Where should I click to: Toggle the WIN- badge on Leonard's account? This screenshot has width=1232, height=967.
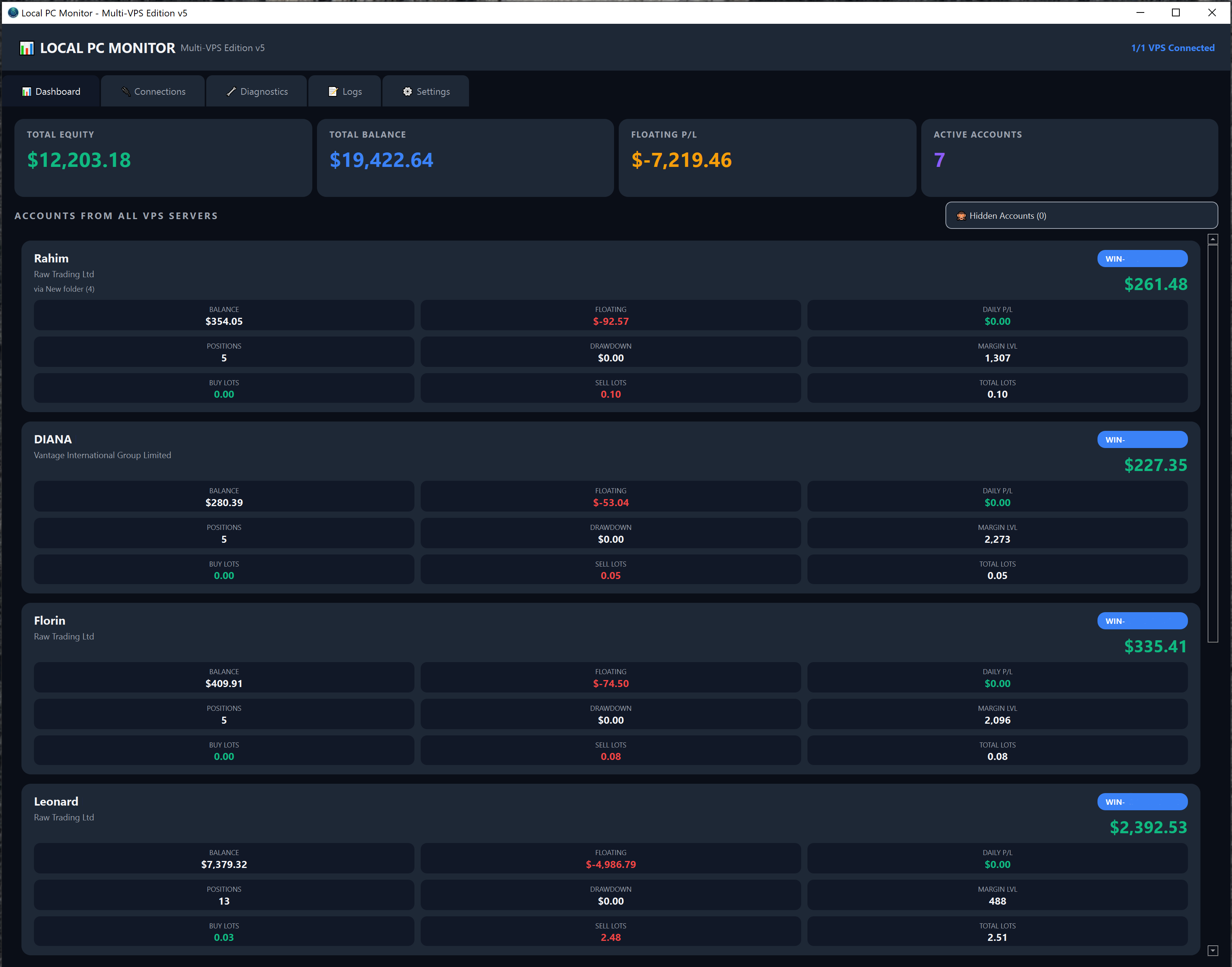click(x=1143, y=802)
